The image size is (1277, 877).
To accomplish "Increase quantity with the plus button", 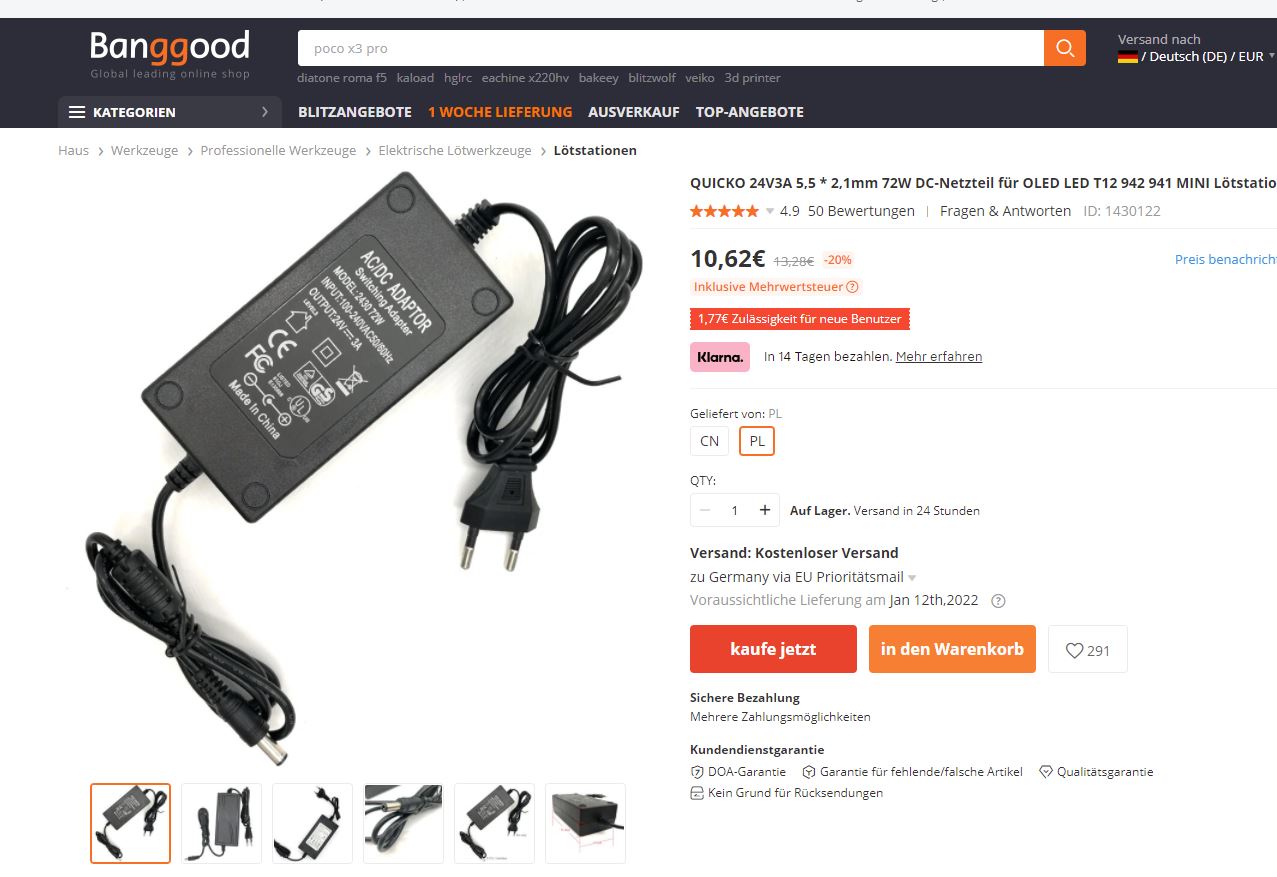I will [765, 510].
